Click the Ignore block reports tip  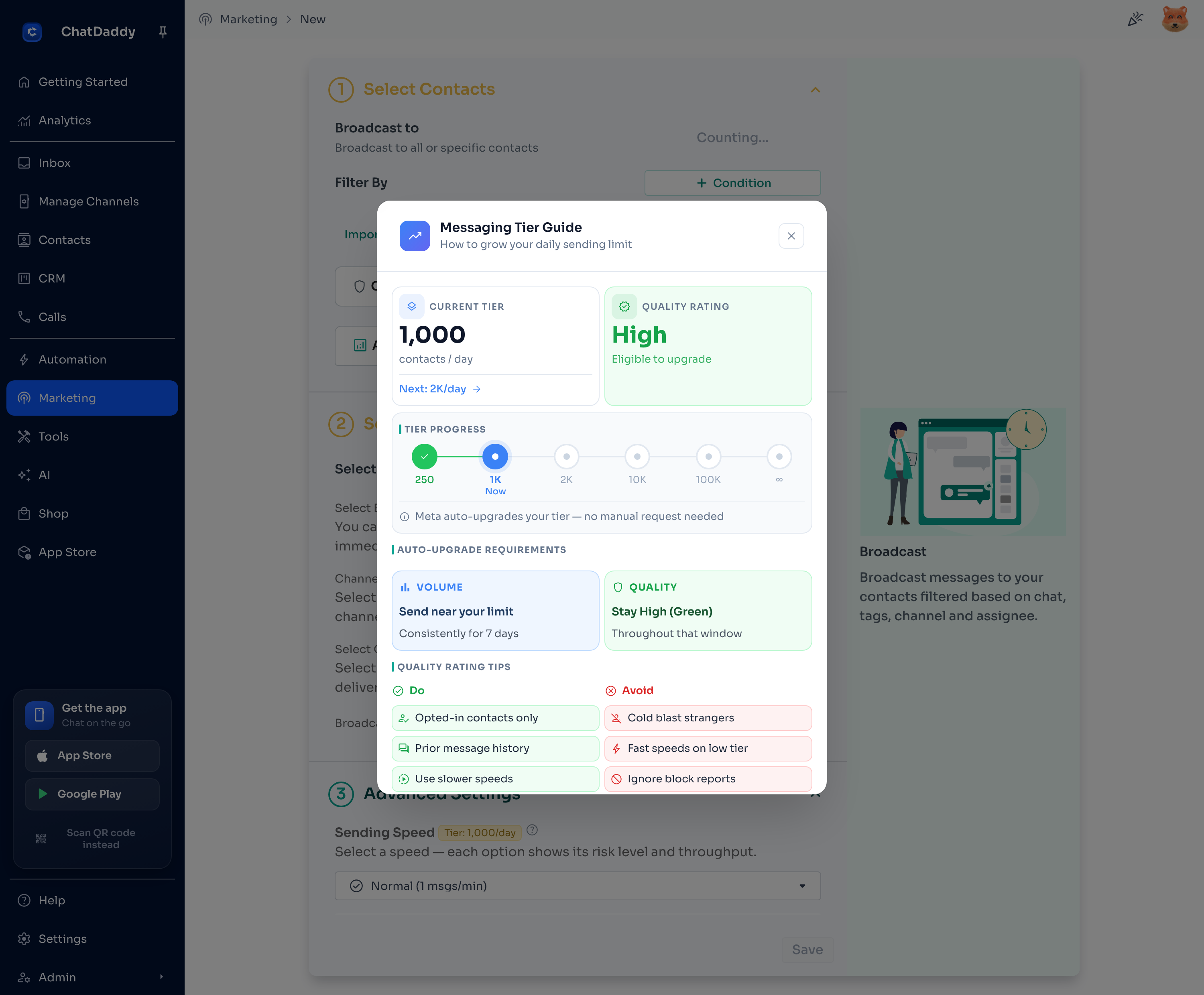coord(708,778)
